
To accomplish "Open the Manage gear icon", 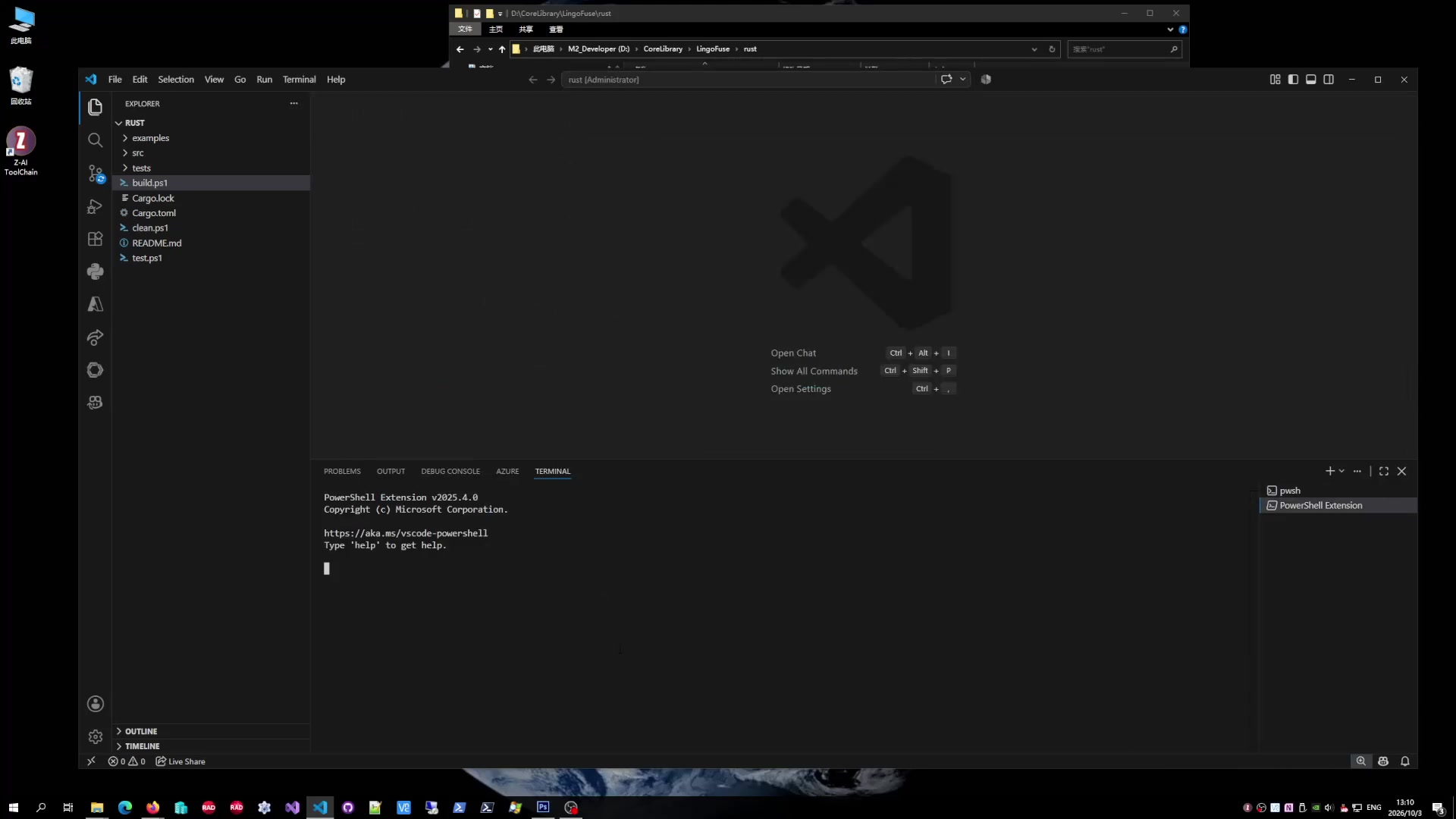I will point(95,736).
